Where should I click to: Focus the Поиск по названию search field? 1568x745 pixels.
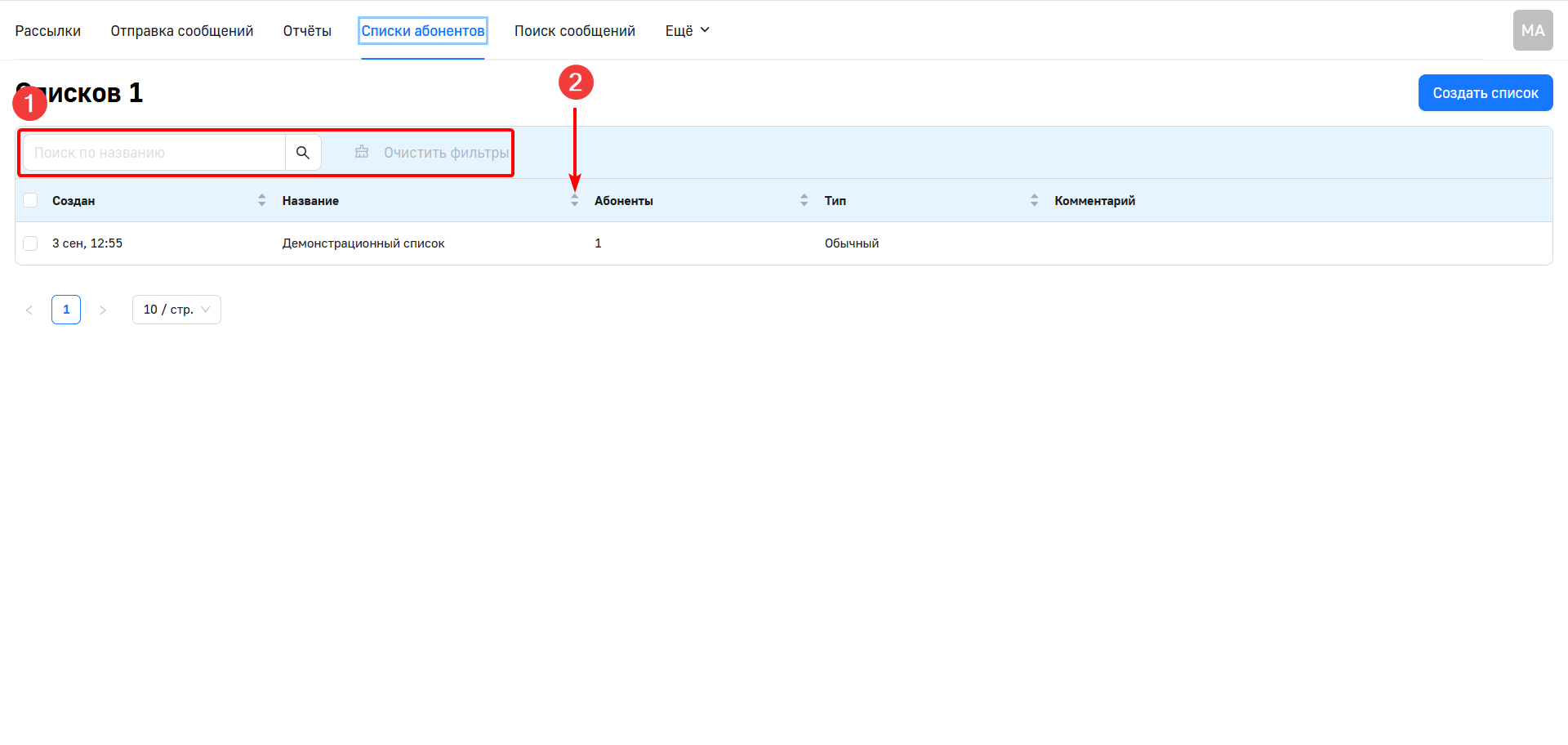tap(154, 153)
